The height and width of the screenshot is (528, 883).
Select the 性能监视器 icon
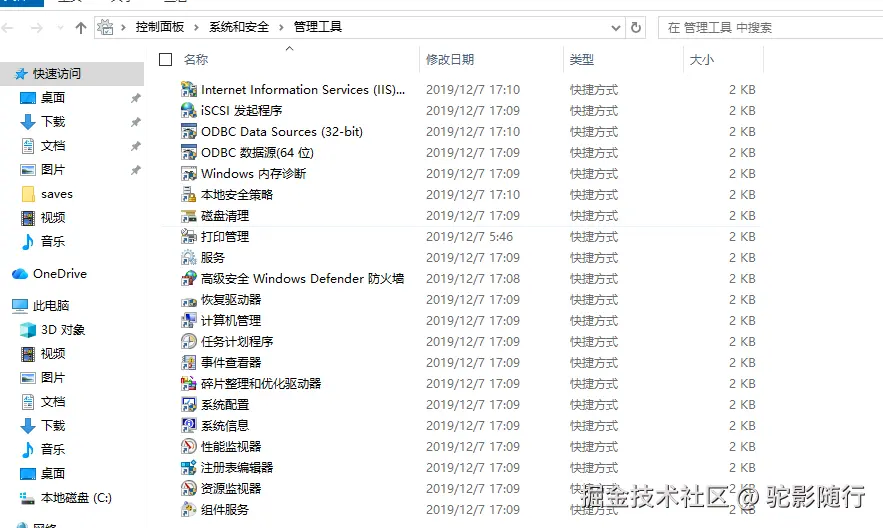point(189,447)
